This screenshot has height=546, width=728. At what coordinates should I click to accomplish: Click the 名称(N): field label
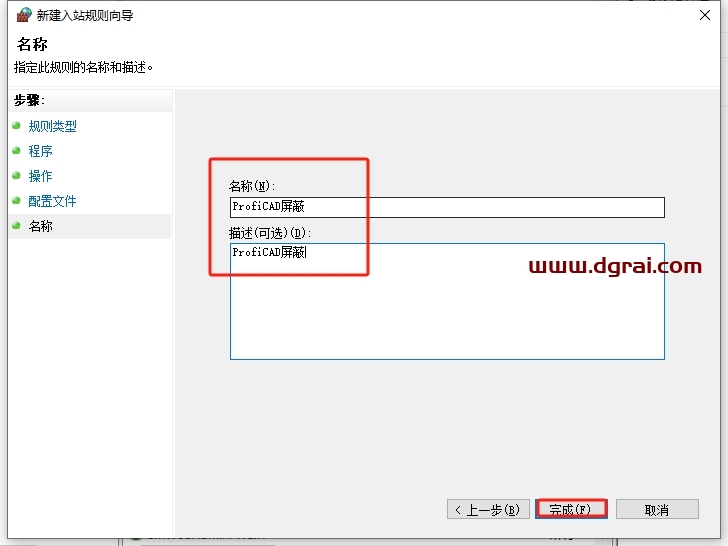coord(252,186)
